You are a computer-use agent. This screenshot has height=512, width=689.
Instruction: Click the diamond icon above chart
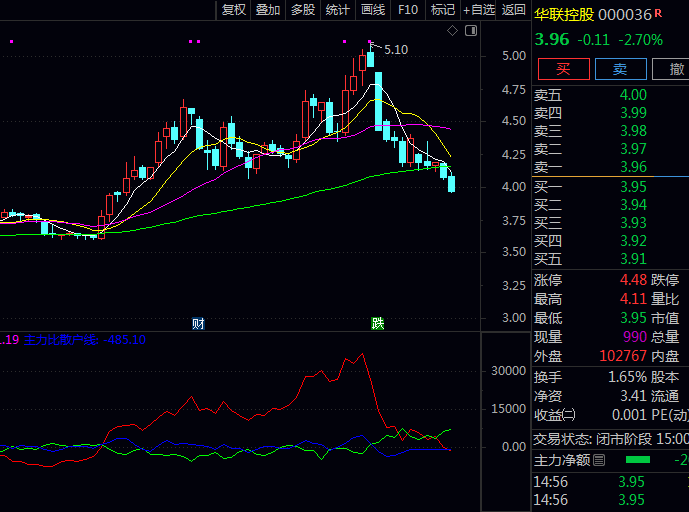452,31
